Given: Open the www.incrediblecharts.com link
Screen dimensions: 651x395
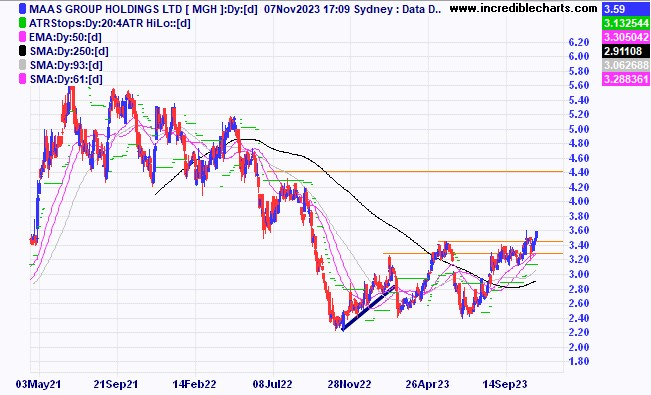Looking at the screenshot, I should click(524, 8).
